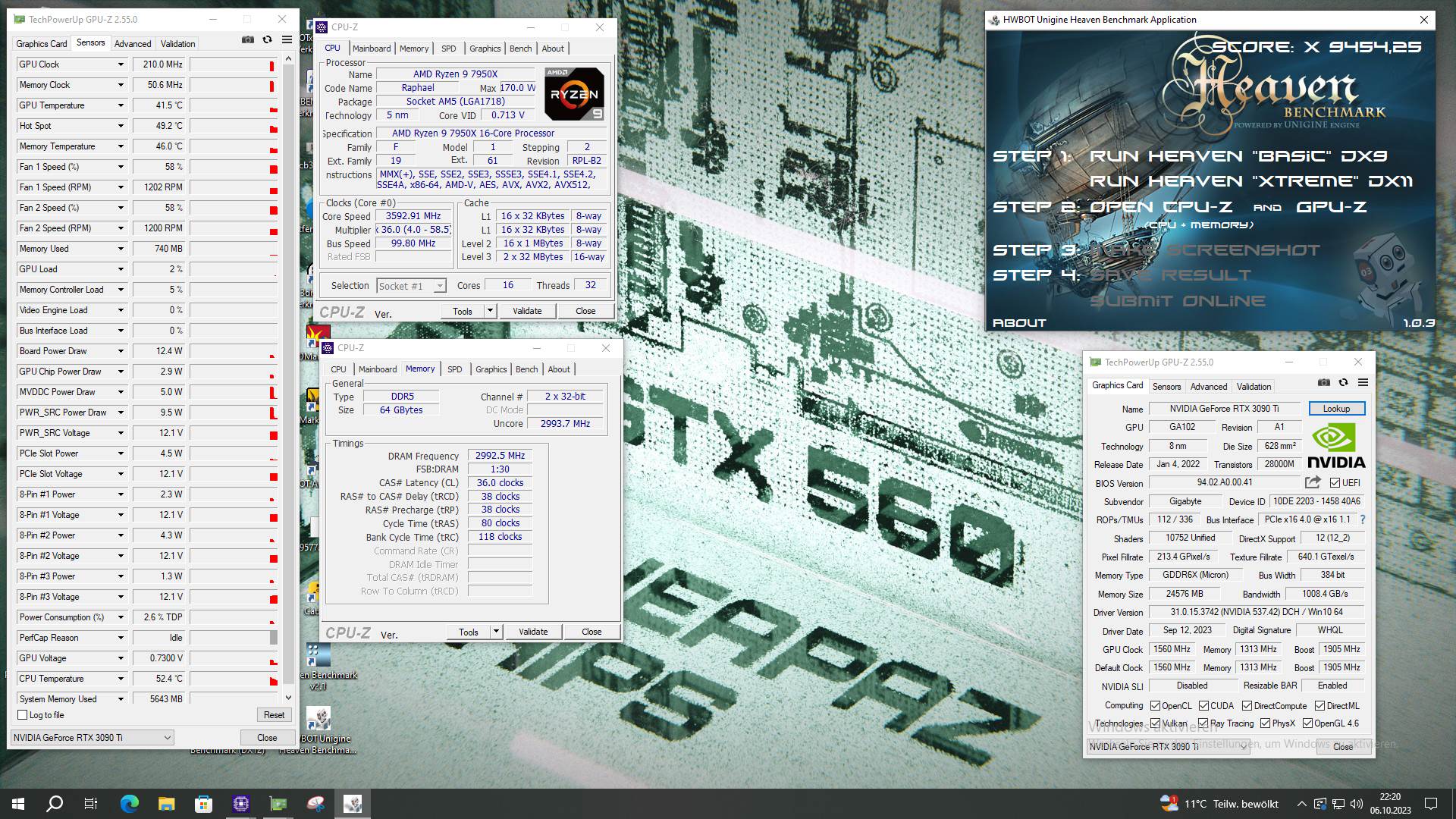This screenshot has height=819, width=1456.
Task: Toggle the DirectML checkbox
Action: [x=1319, y=706]
